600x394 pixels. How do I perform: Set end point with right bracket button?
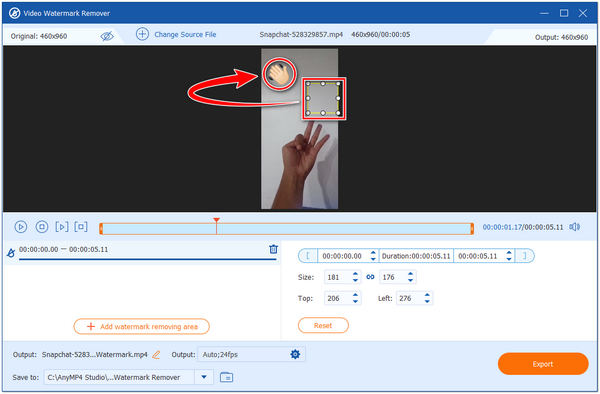click(x=525, y=256)
